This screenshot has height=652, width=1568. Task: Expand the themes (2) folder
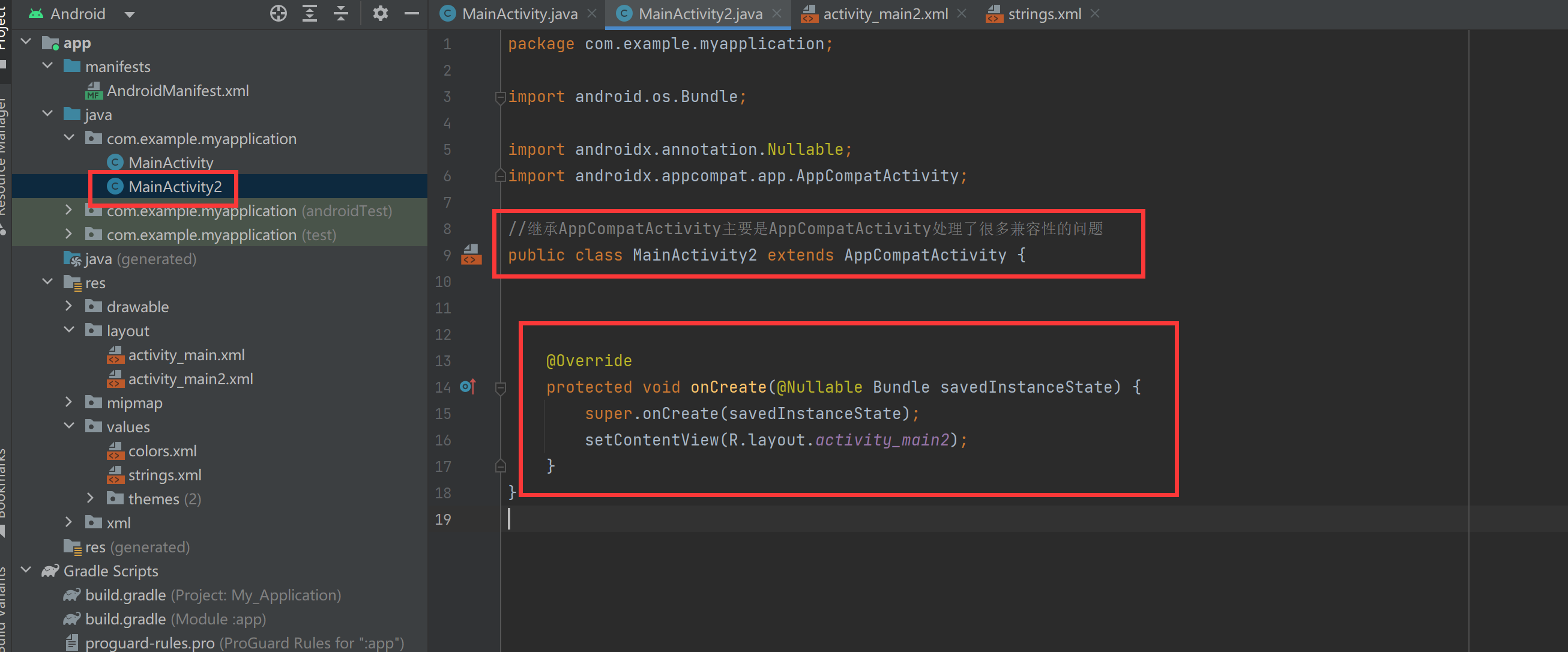coord(91,498)
